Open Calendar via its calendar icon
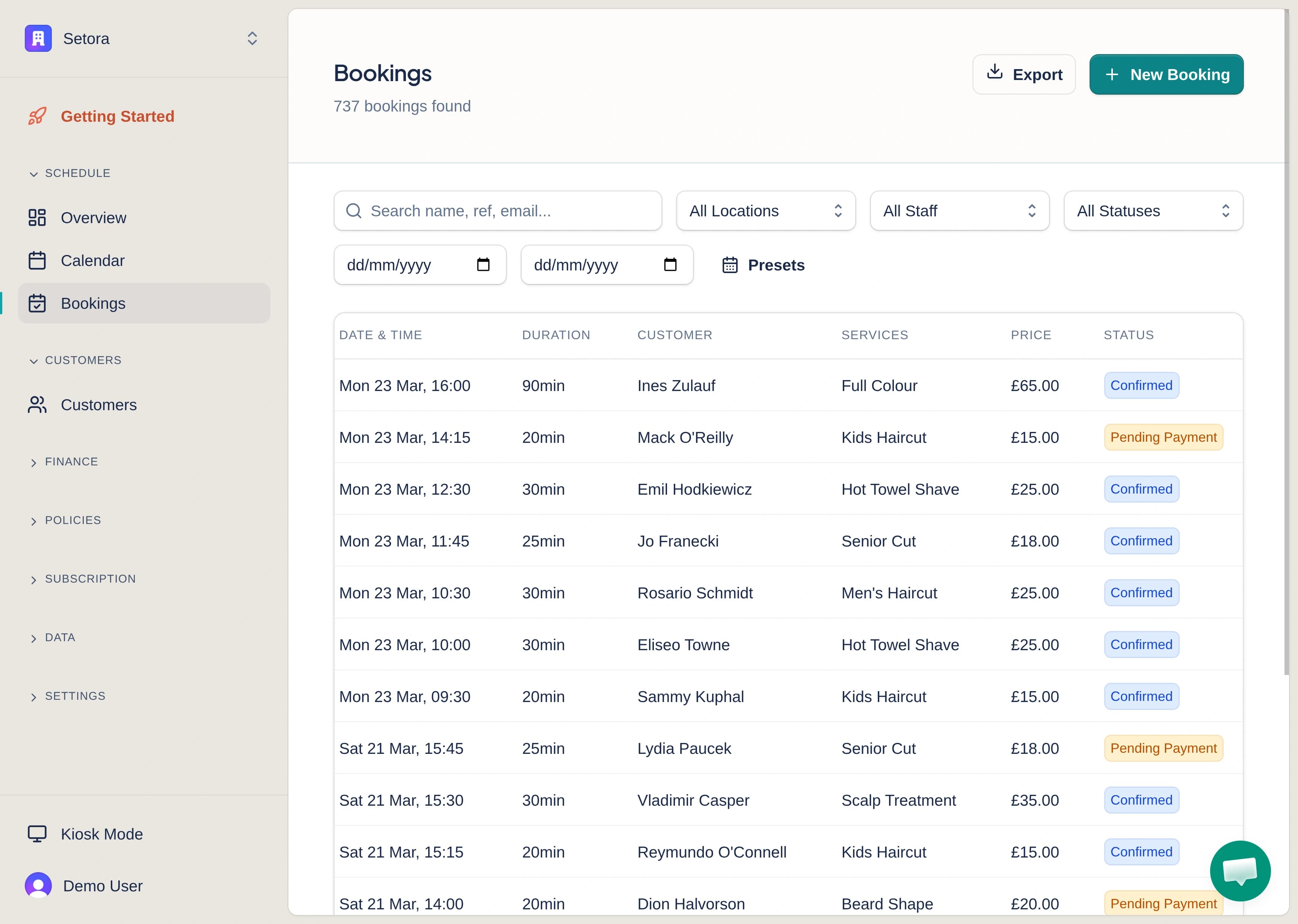Viewport: 1298px width, 924px height. tap(38, 260)
